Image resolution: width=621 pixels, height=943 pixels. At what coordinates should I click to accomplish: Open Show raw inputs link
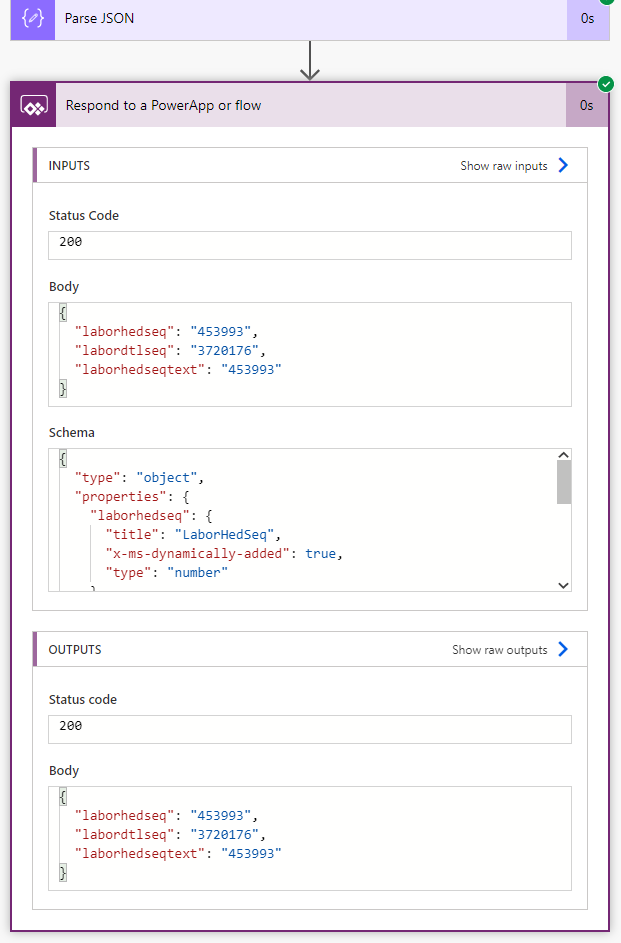(504, 166)
